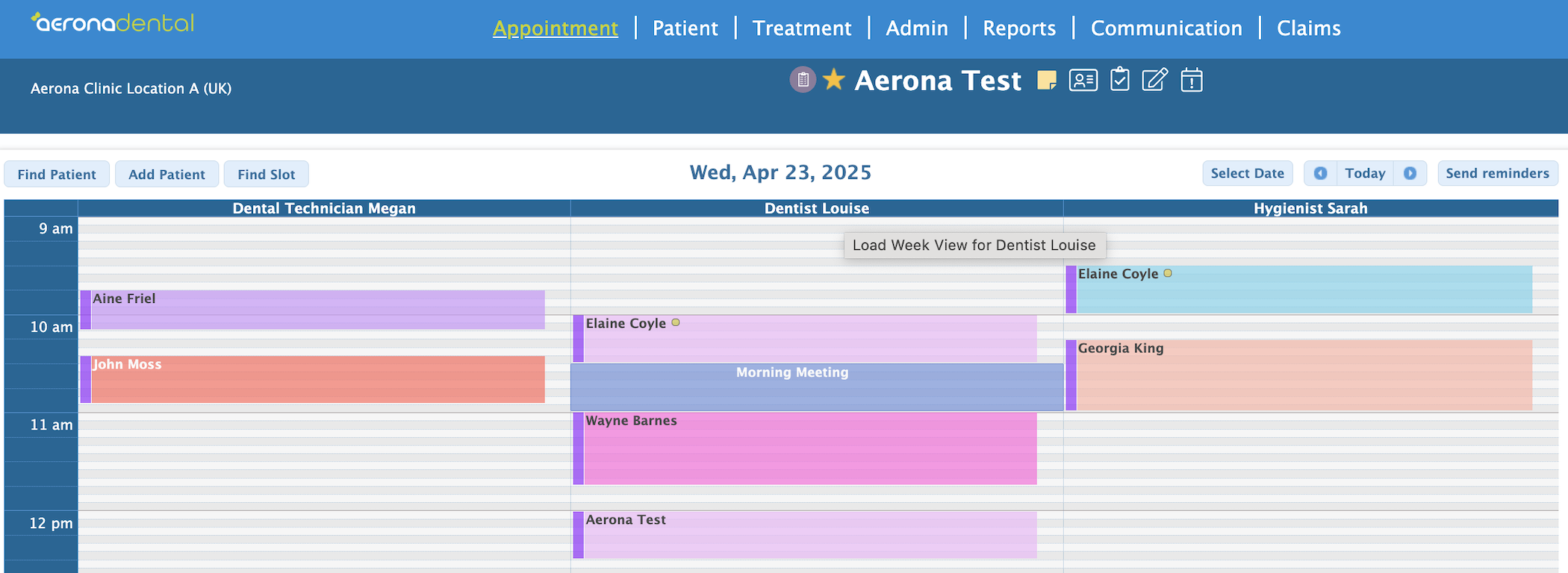Click the aeronadental logo
Viewport: 1568px width, 573px height.
click(113, 23)
